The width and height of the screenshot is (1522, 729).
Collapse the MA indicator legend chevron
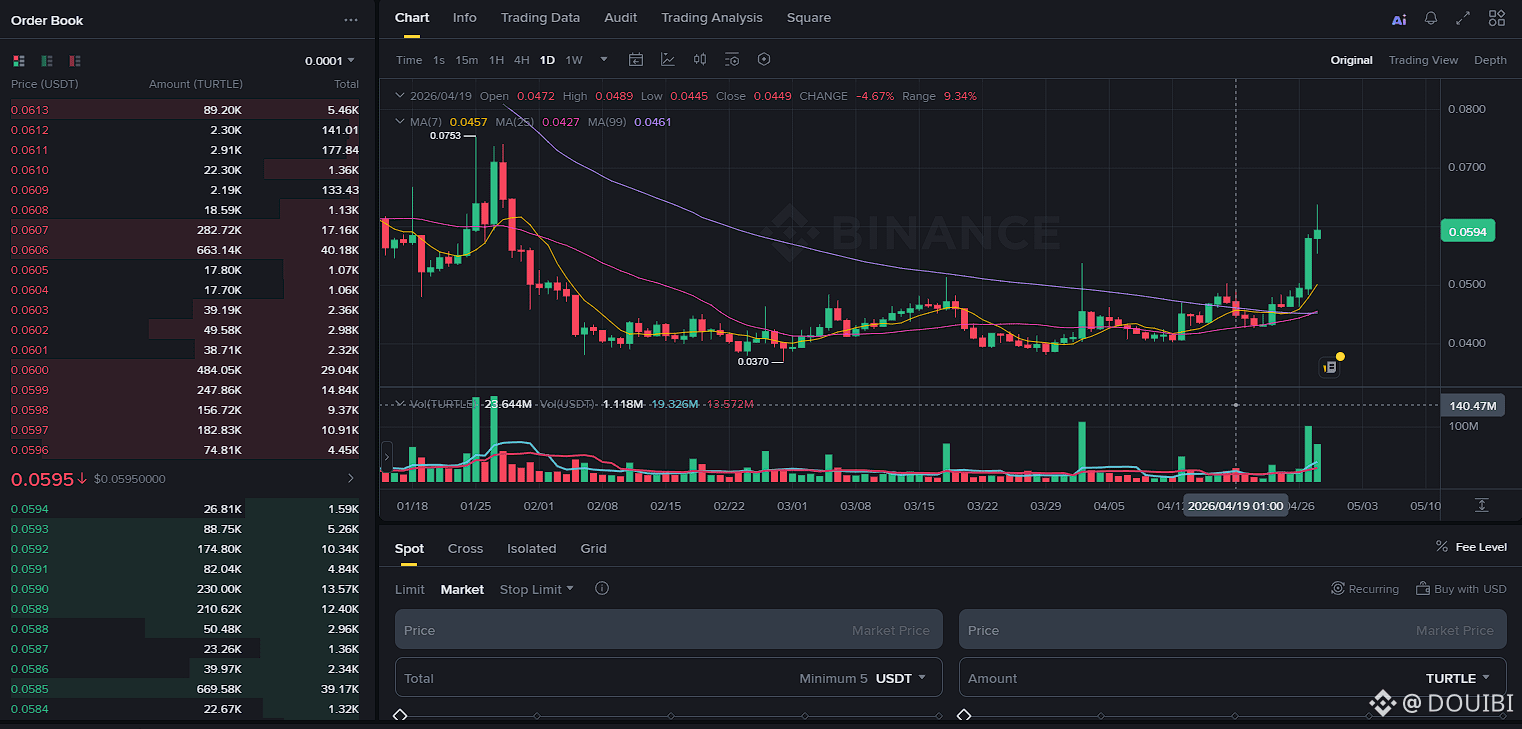click(401, 122)
